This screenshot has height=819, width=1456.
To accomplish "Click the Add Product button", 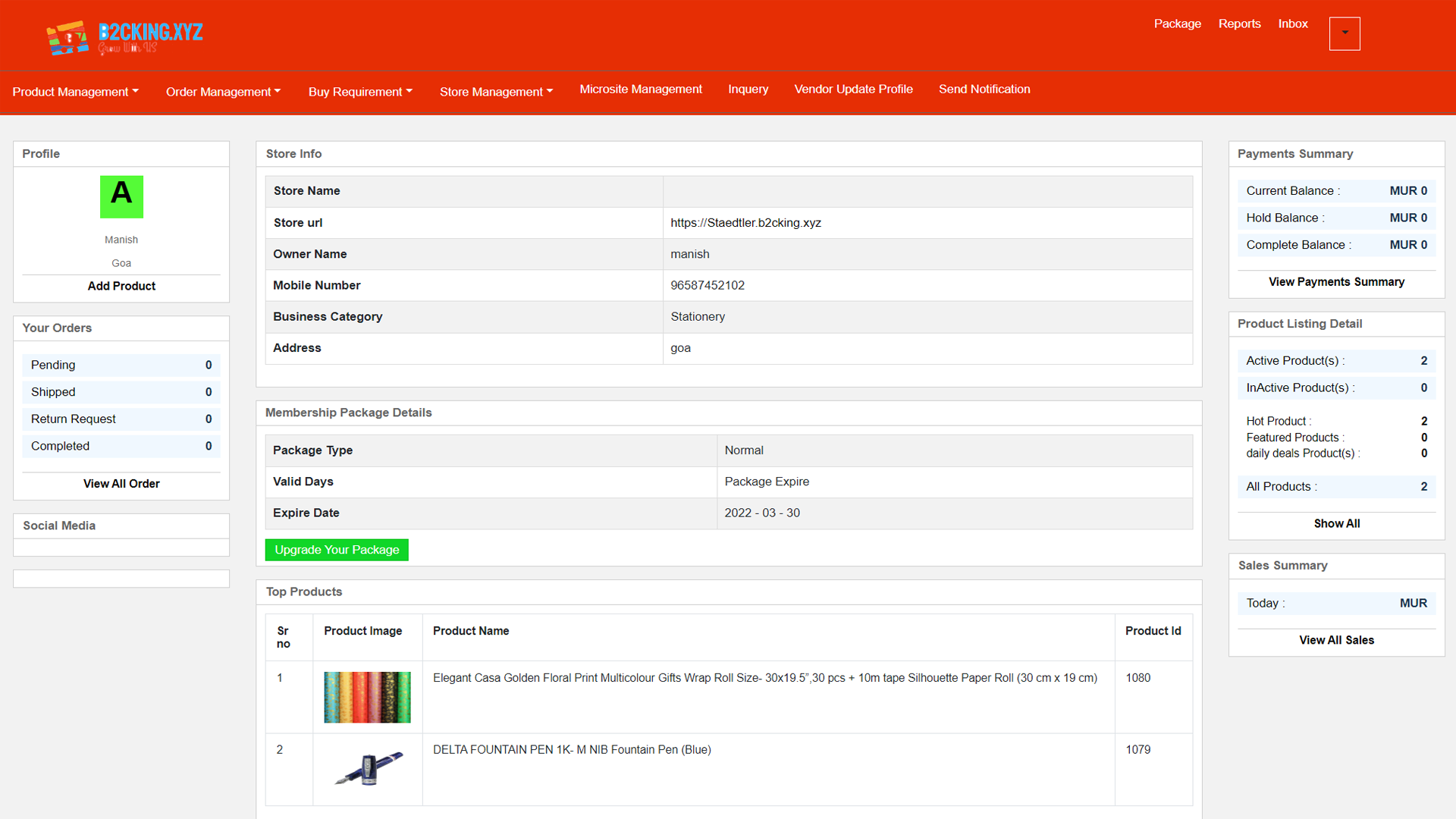I will tap(121, 286).
